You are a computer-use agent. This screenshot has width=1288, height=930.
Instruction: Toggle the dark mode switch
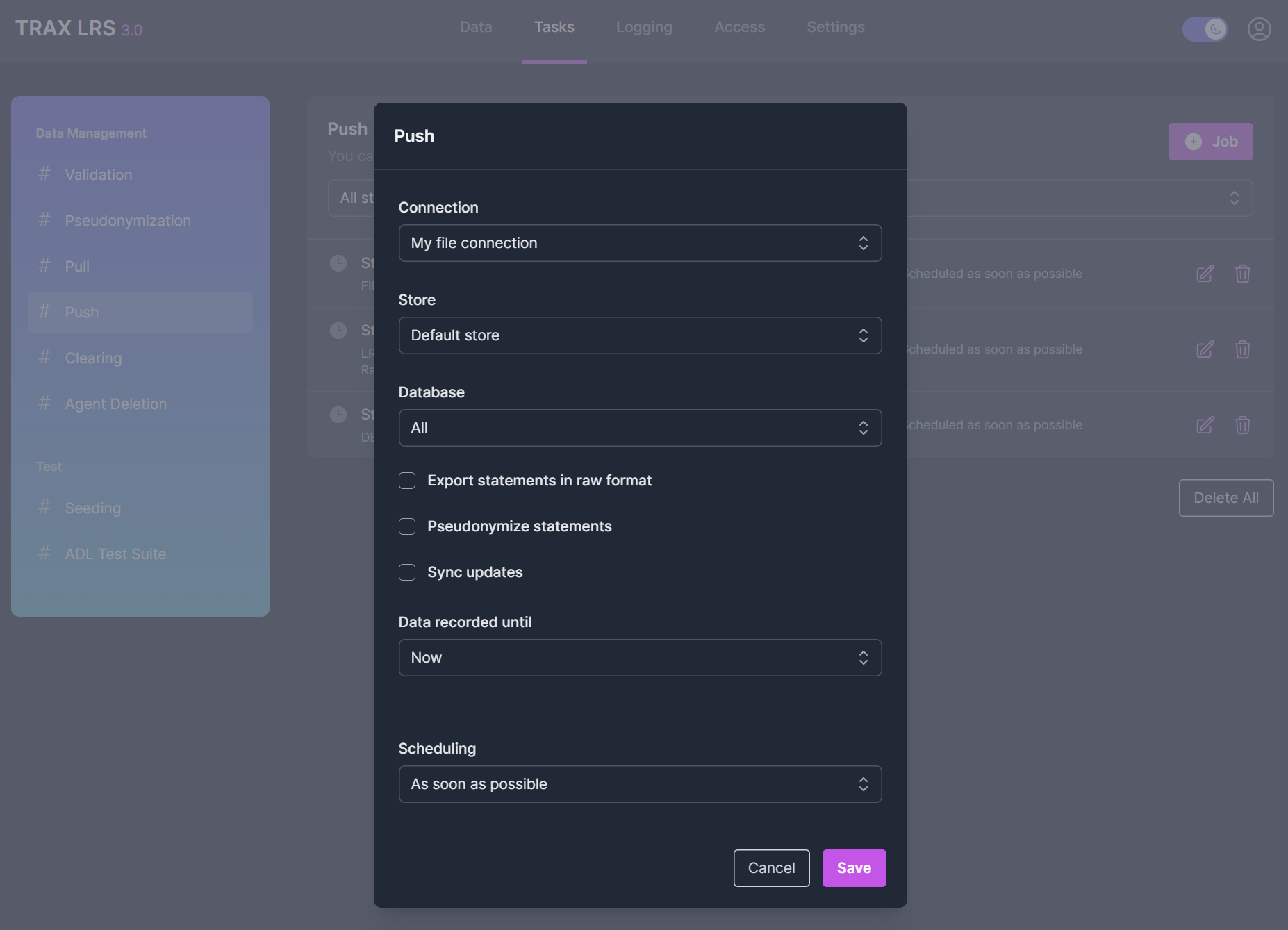[x=1205, y=29]
